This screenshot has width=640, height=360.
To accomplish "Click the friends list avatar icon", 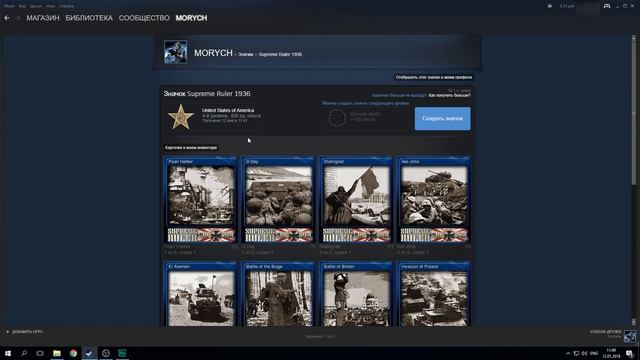I will click(x=630, y=336).
